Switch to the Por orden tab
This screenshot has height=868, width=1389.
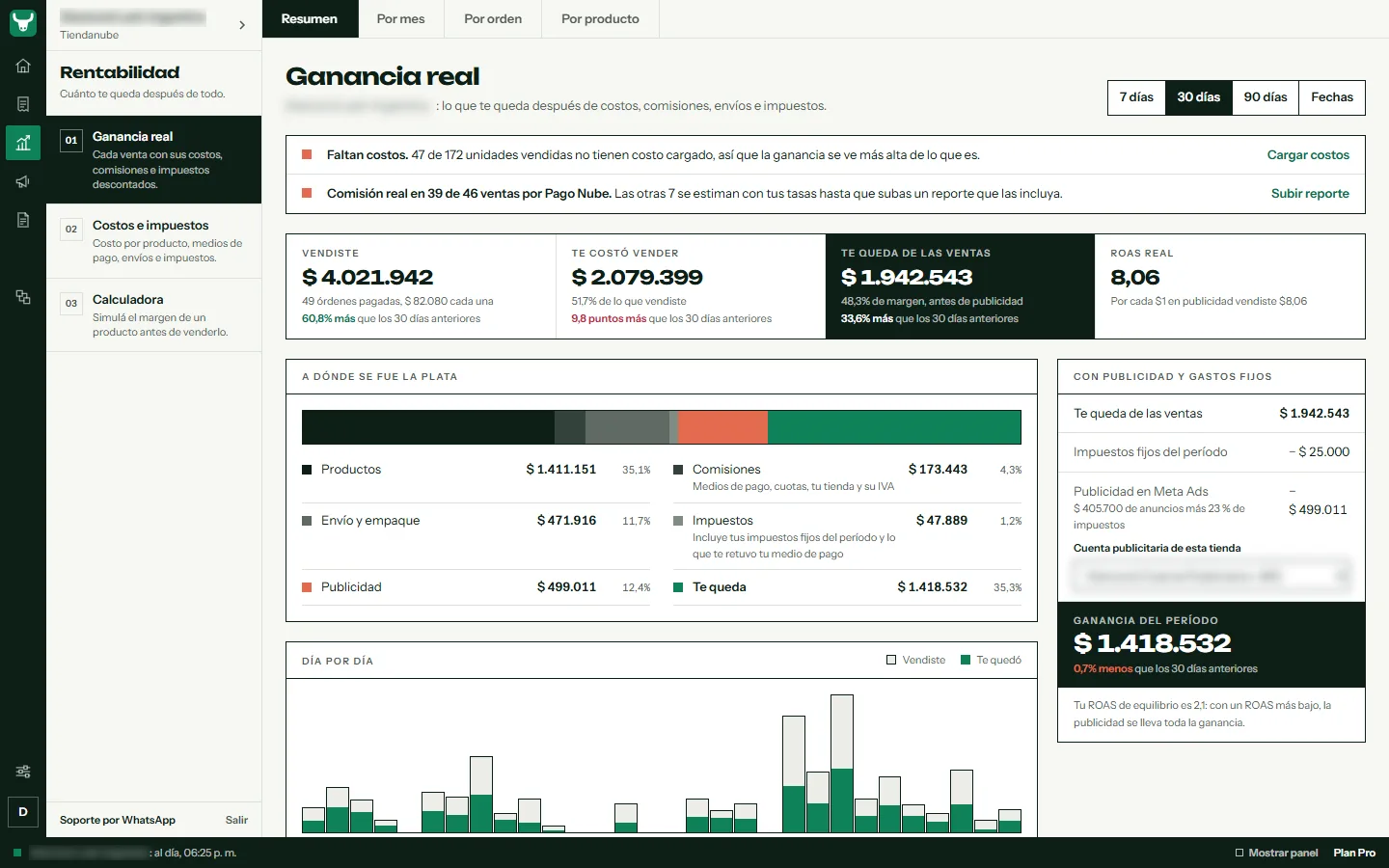(x=493, y=19)
